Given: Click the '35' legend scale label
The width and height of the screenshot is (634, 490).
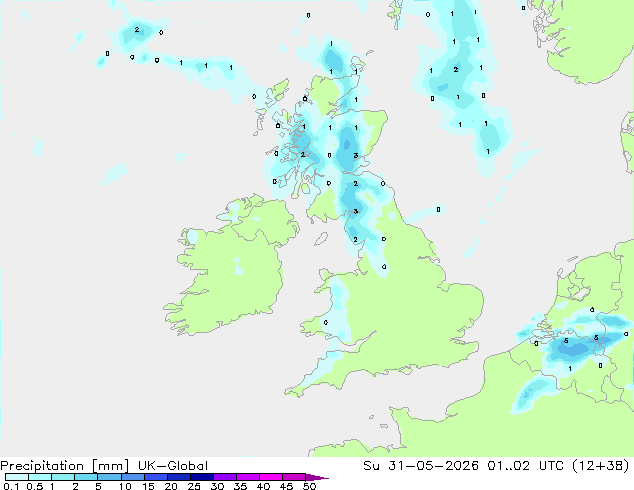Looking at the screenshot, I should (240, 486).
